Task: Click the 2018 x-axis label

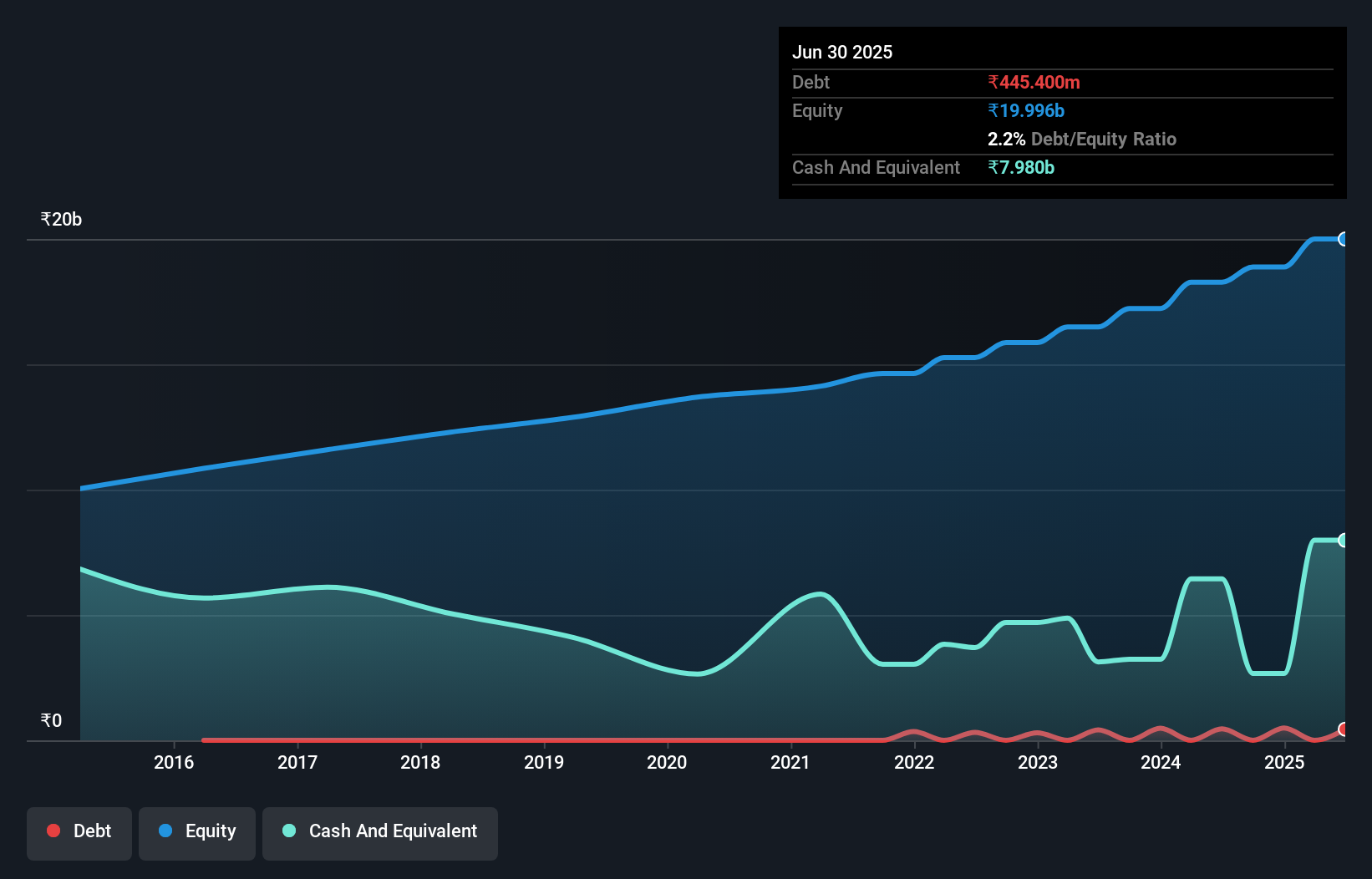Action: [x=420, y=762]
